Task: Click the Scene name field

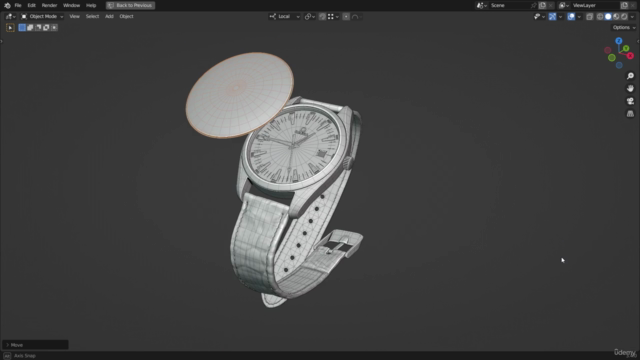Action: 509,5
